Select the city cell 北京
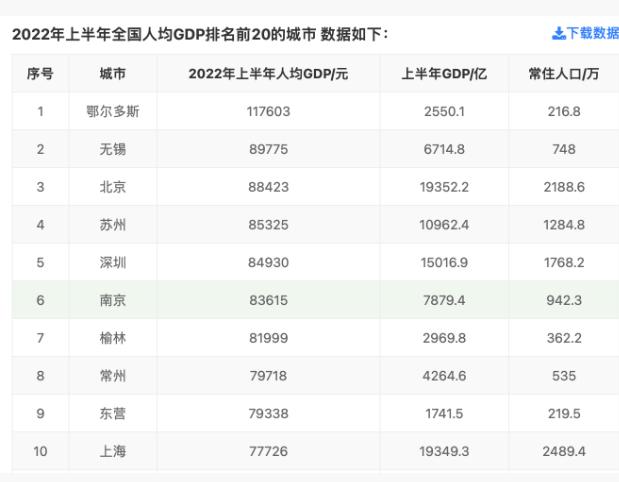 pos(113,187)
